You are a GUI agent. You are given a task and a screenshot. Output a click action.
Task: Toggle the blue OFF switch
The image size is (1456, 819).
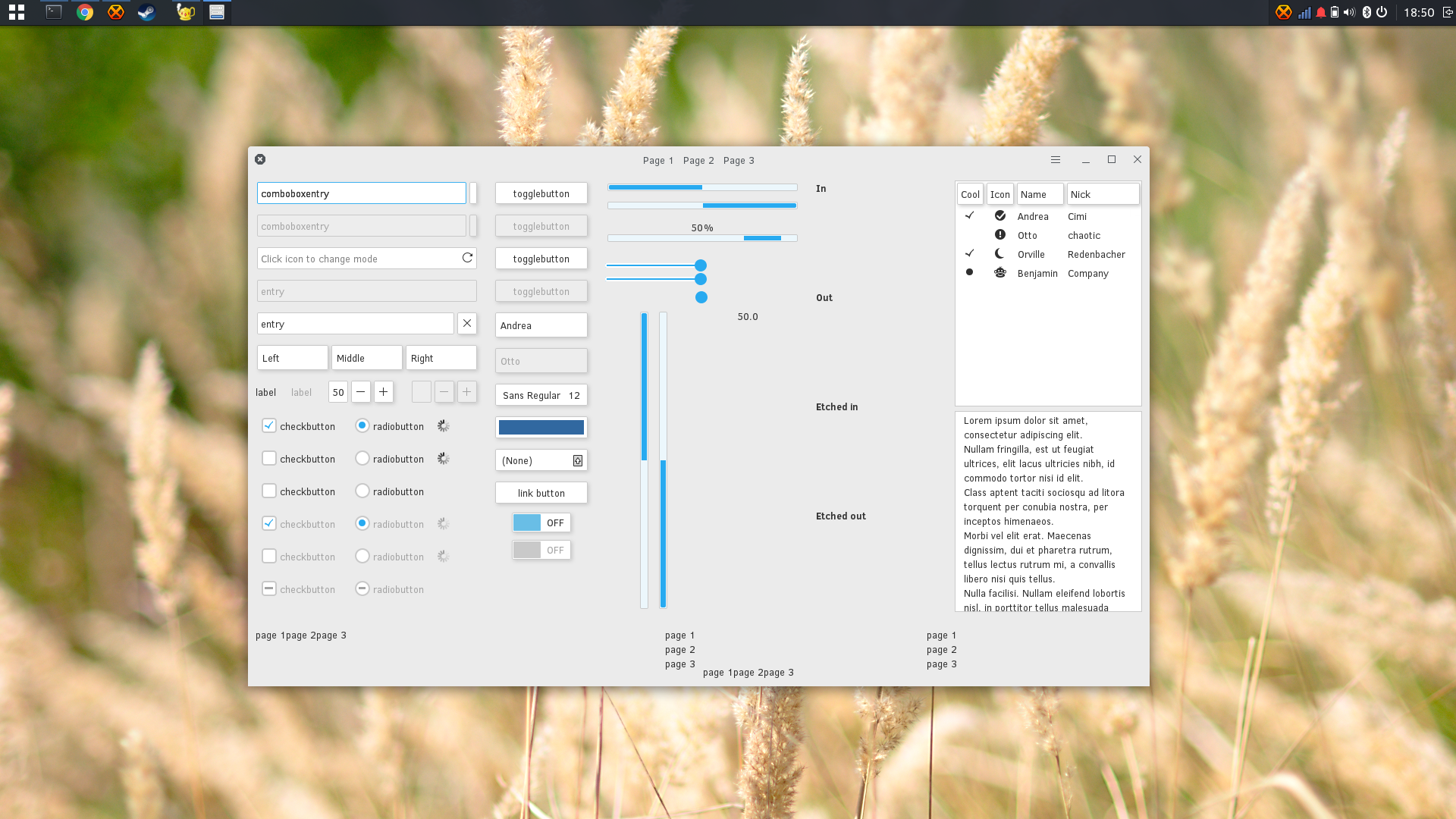[x=541, y=522]
